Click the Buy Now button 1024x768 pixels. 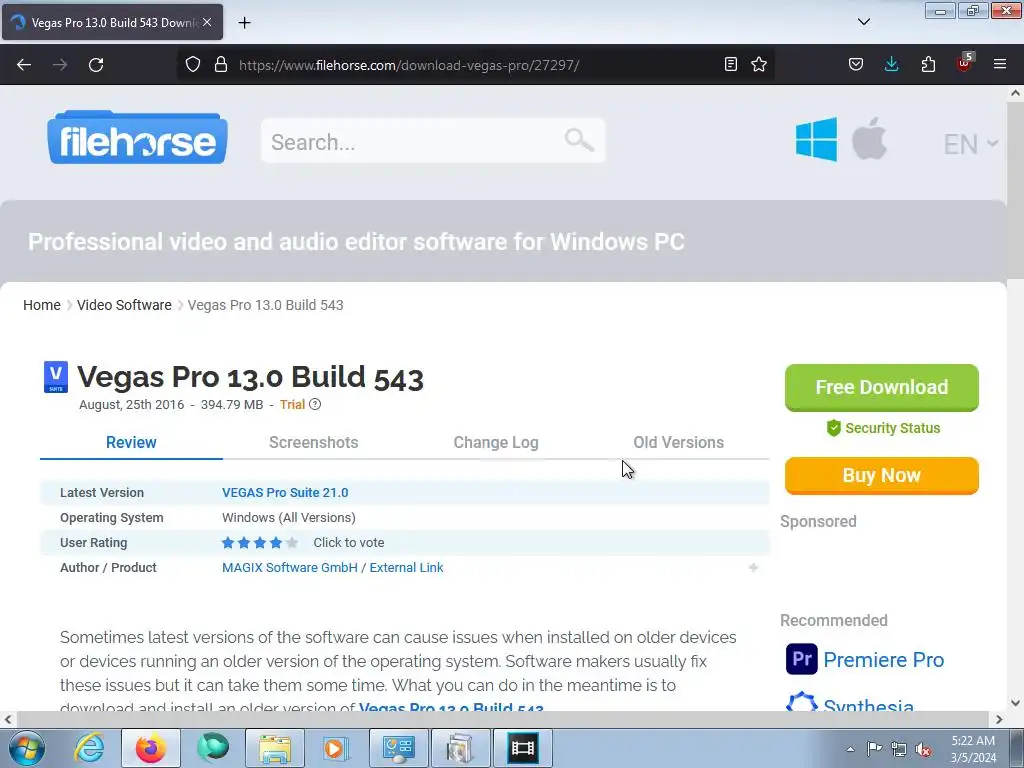[882, 475]
